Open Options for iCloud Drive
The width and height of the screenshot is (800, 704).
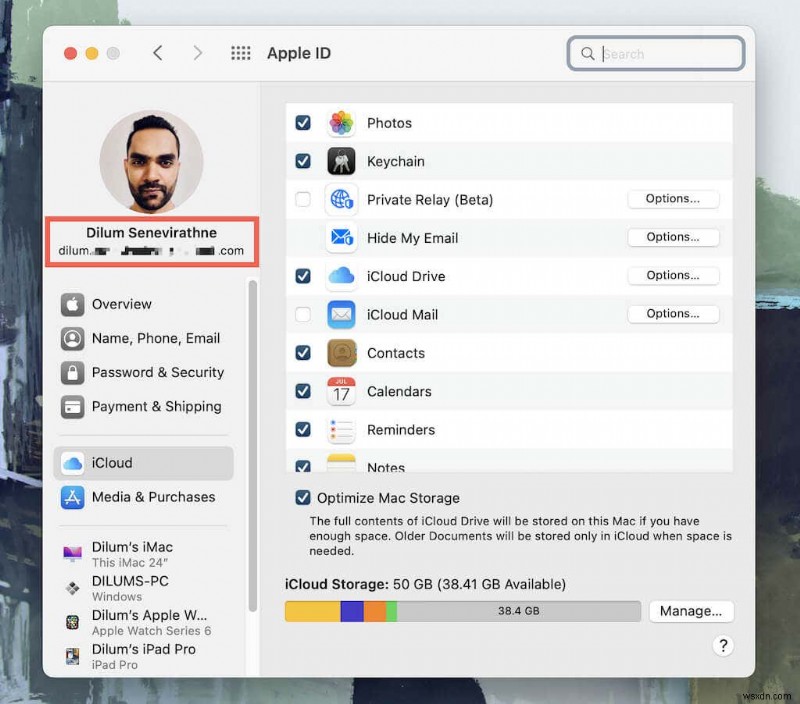point(673,275)
